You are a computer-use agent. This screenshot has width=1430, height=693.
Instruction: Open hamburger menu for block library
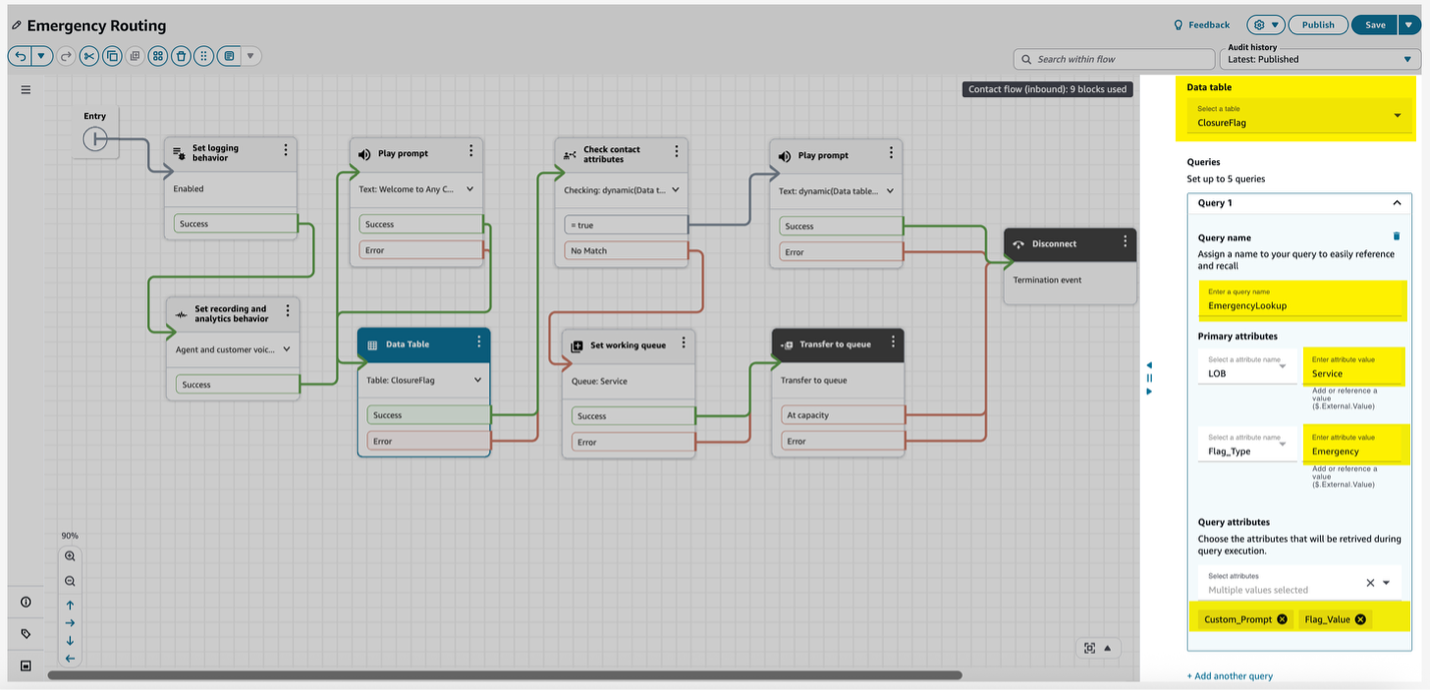click(26, 89)
